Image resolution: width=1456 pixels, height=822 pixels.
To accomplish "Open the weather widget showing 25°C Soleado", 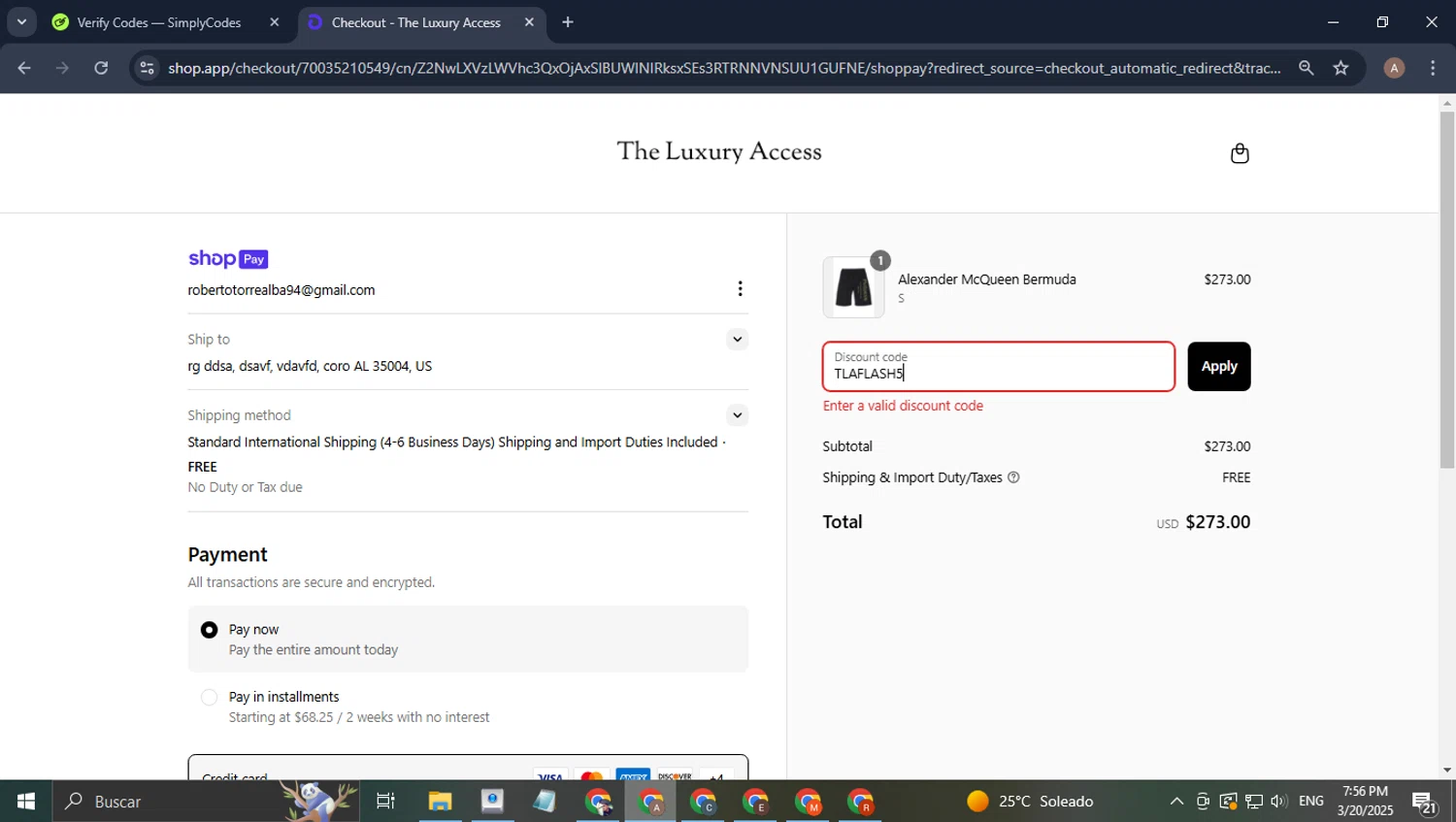I will [1030, 802].
